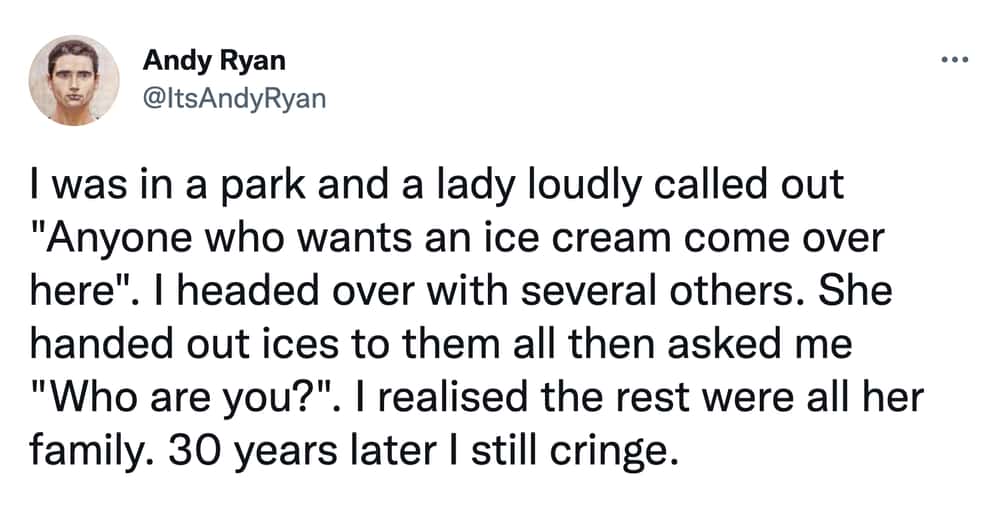Screen dimensions: 1000x505
Task: Open the @ItsAndyRyan handle link
Action: point(234,99)
